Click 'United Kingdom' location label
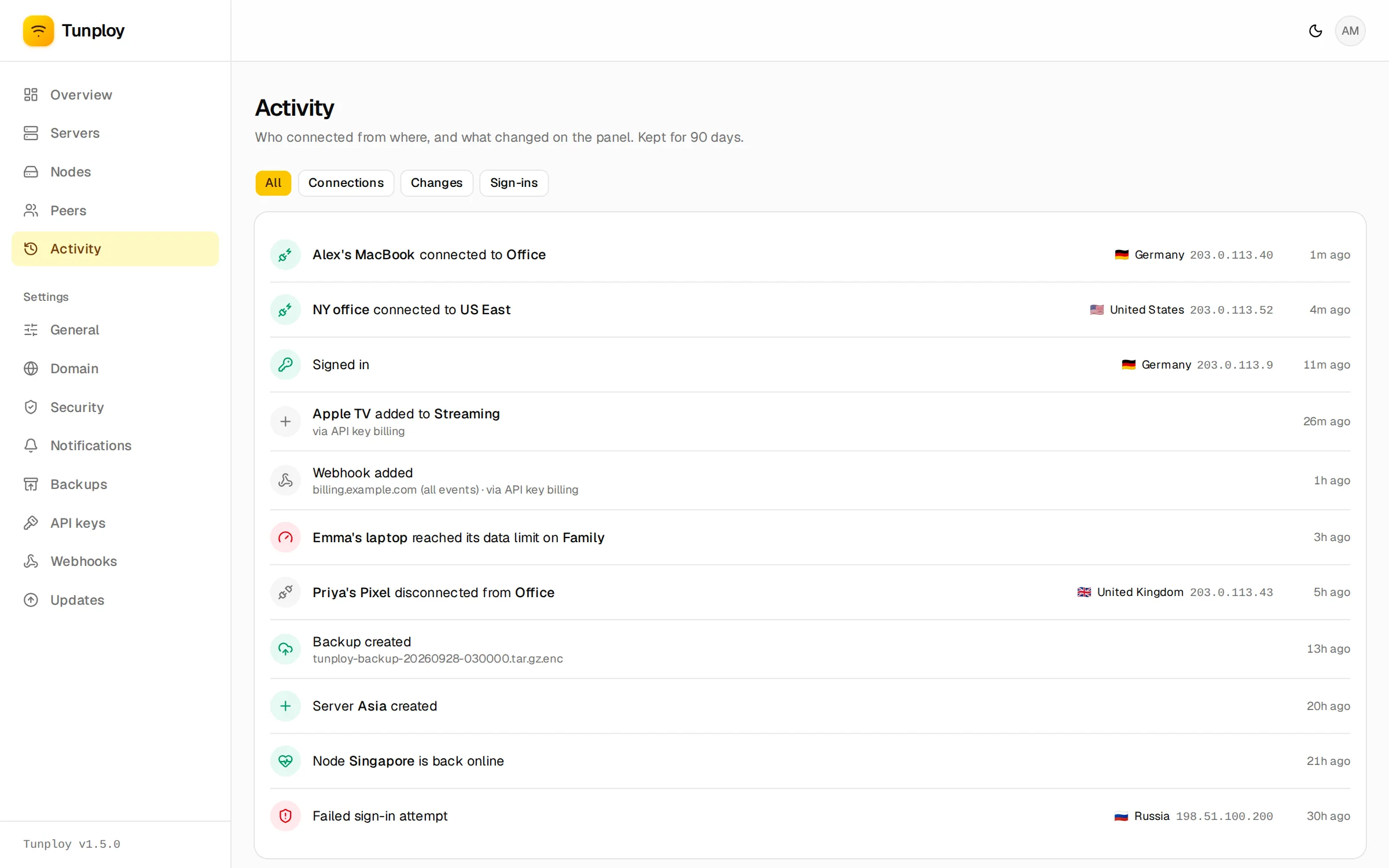Screen dimensions: 1389x868 pyautogui.click(x=1140, y=593)
